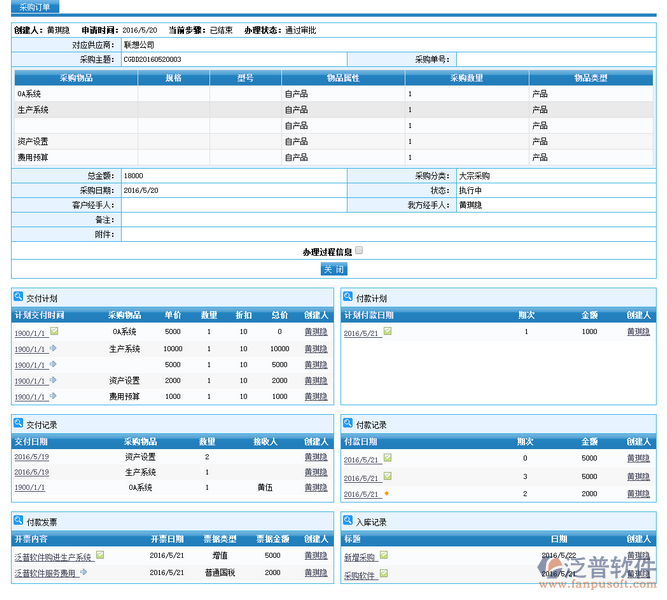Click the empty 备注 field

point(388,220)
